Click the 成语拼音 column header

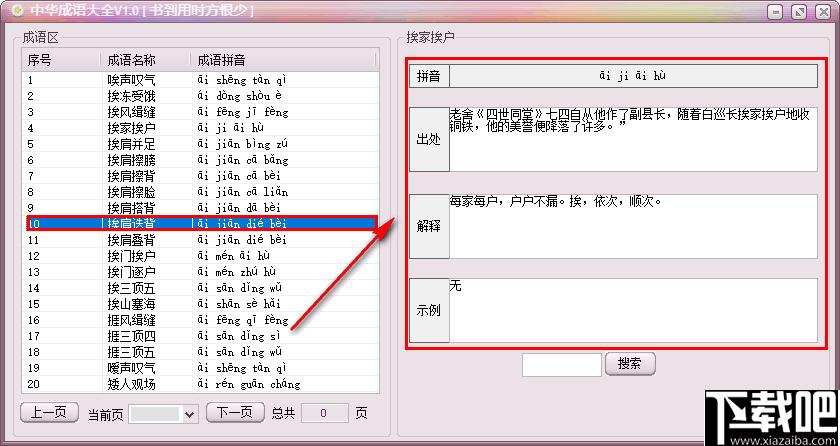point(283,60)
